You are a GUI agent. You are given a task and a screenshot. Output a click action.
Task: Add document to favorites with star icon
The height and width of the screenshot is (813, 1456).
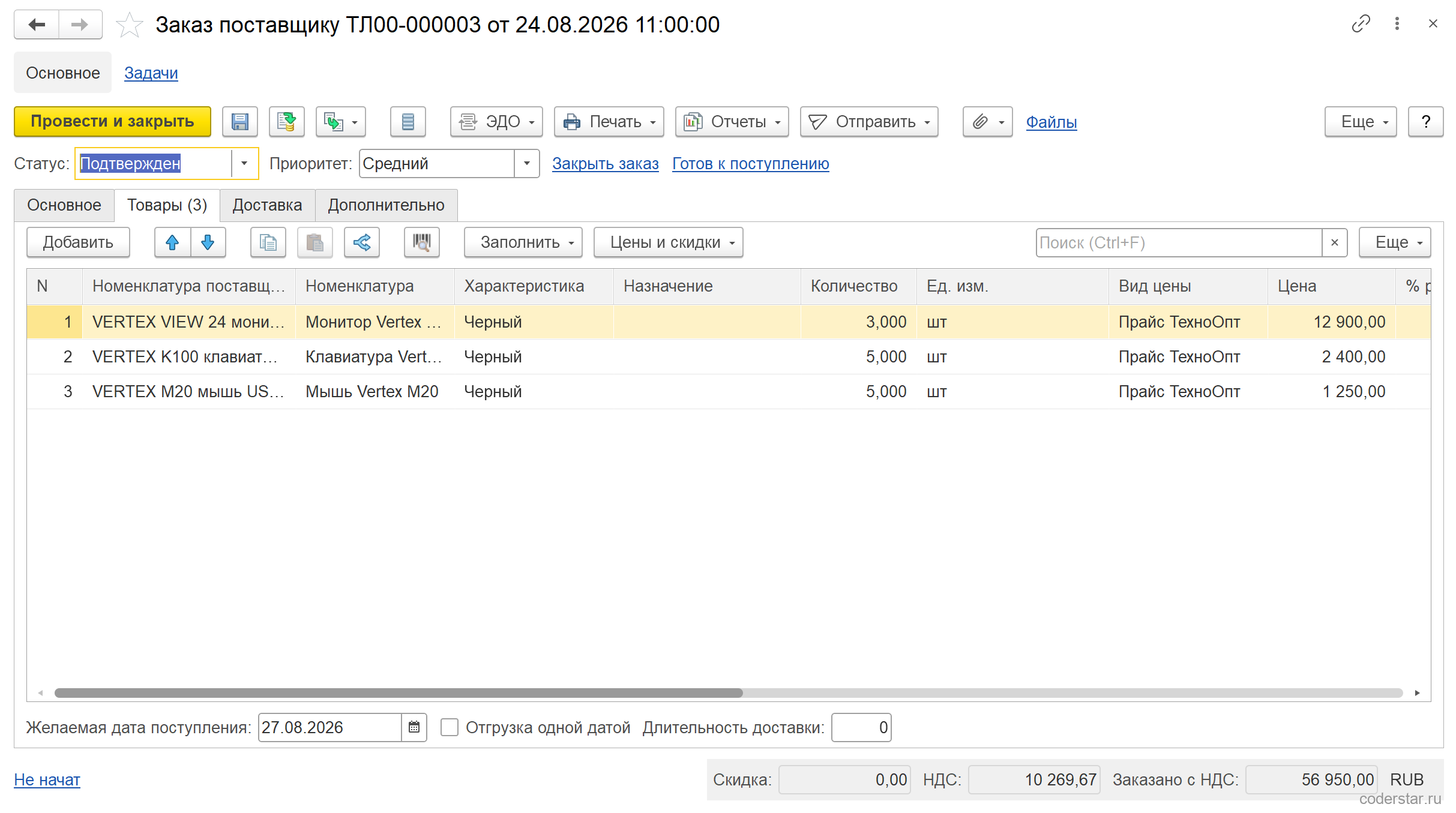pyautogui.click(x=129, y=25)
